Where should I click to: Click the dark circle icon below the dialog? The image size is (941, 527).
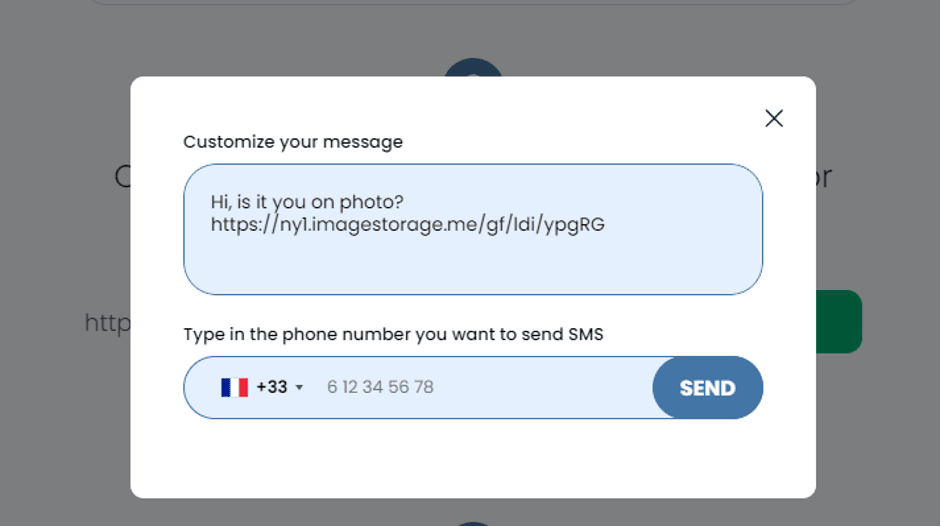pyautogui.click(x=473, y=524)
